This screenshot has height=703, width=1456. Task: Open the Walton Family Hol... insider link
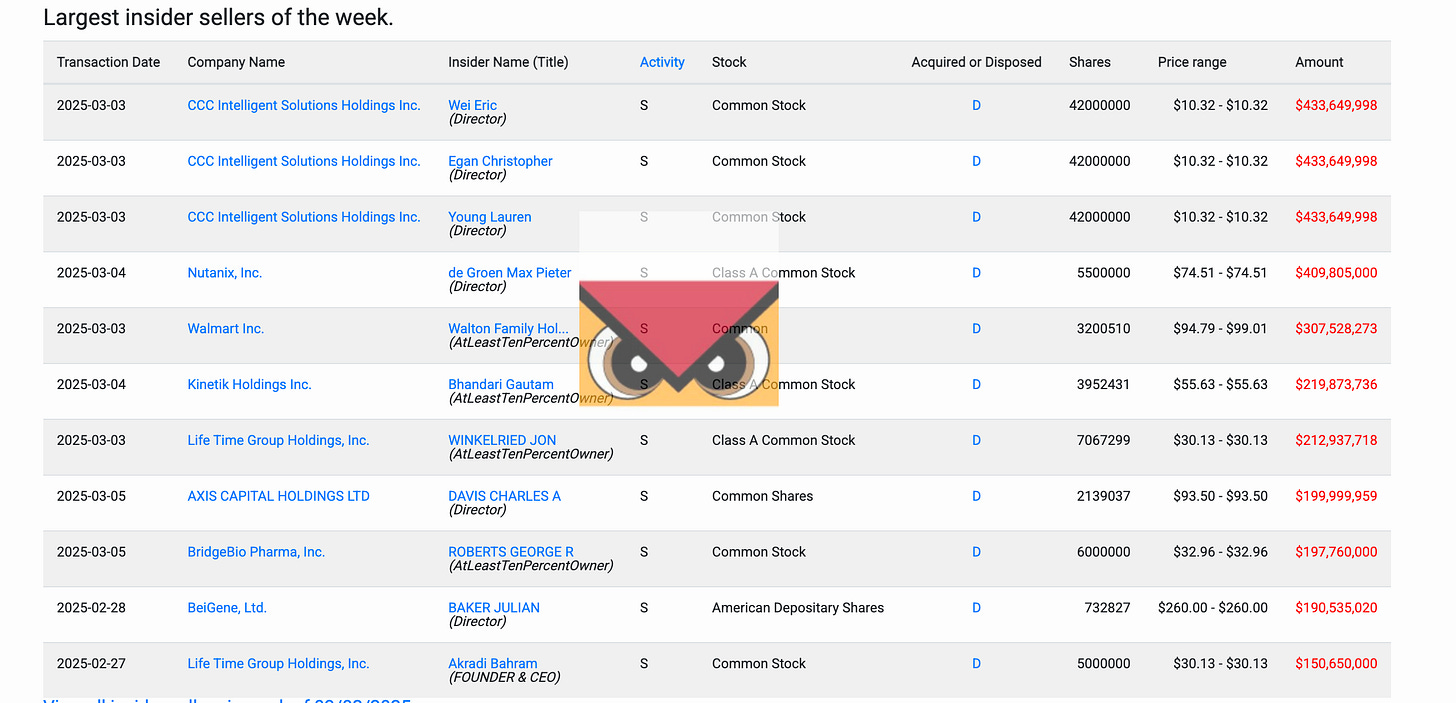pos(508,329)
